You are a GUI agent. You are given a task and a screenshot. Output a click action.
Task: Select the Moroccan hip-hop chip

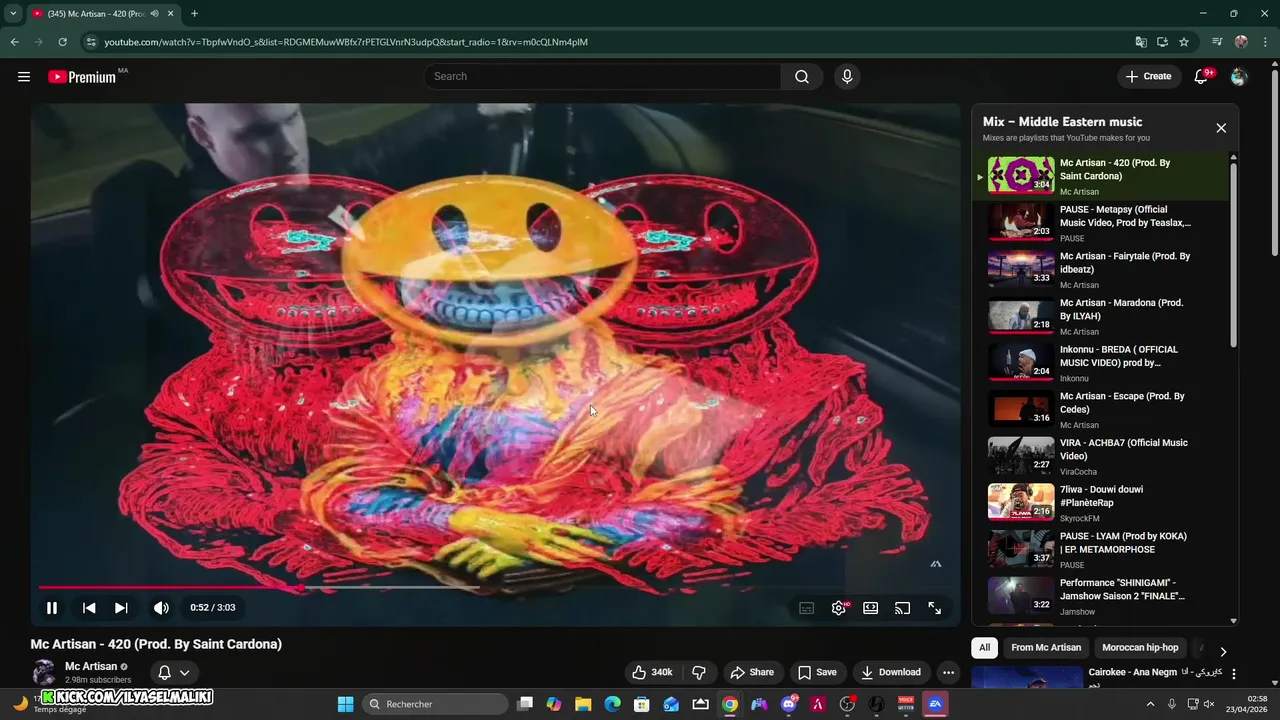(x=1140, y=648)
